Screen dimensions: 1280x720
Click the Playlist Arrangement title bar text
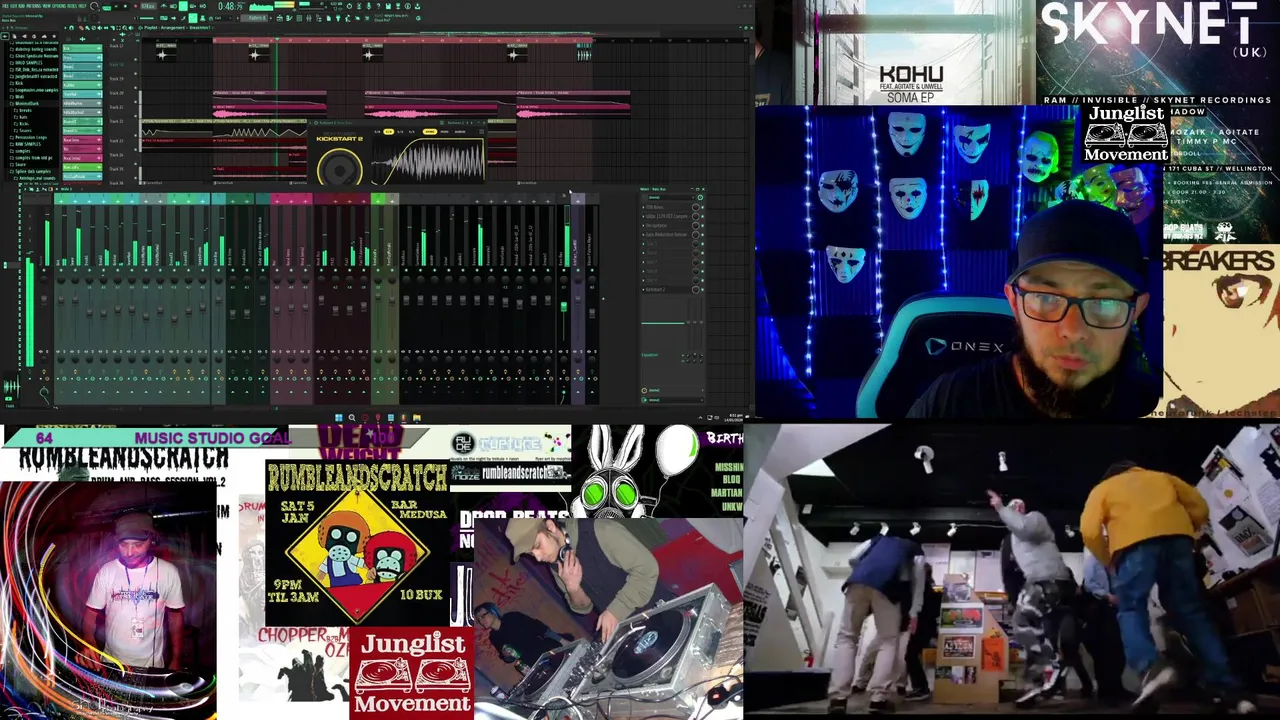click(177, 28)
